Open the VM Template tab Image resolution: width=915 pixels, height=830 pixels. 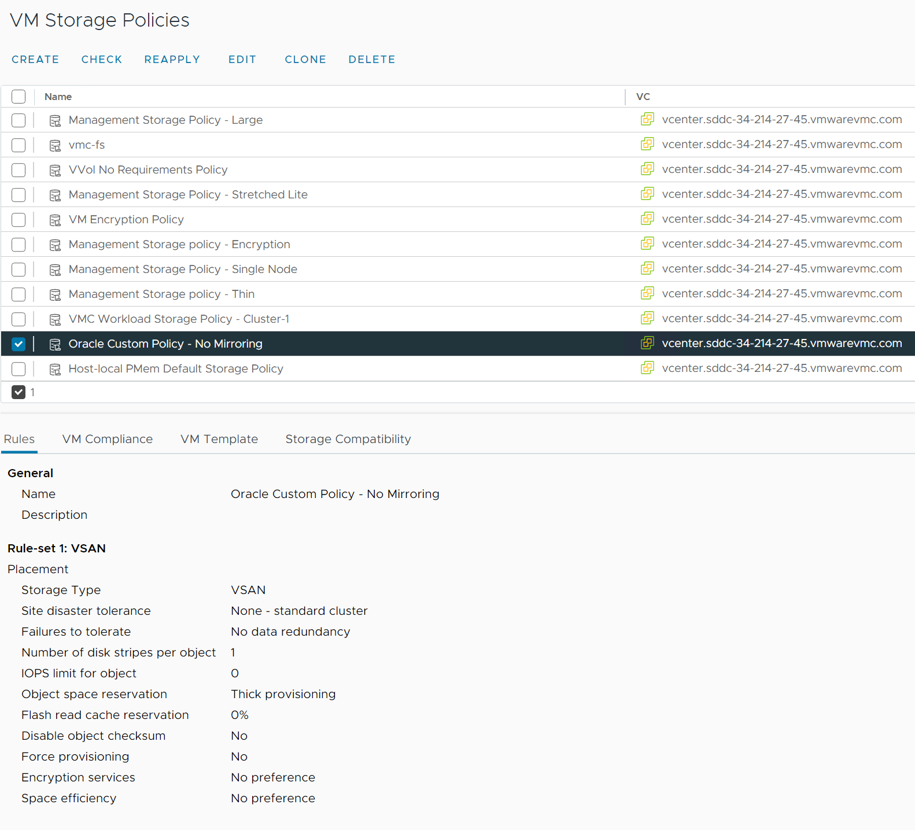219,439
